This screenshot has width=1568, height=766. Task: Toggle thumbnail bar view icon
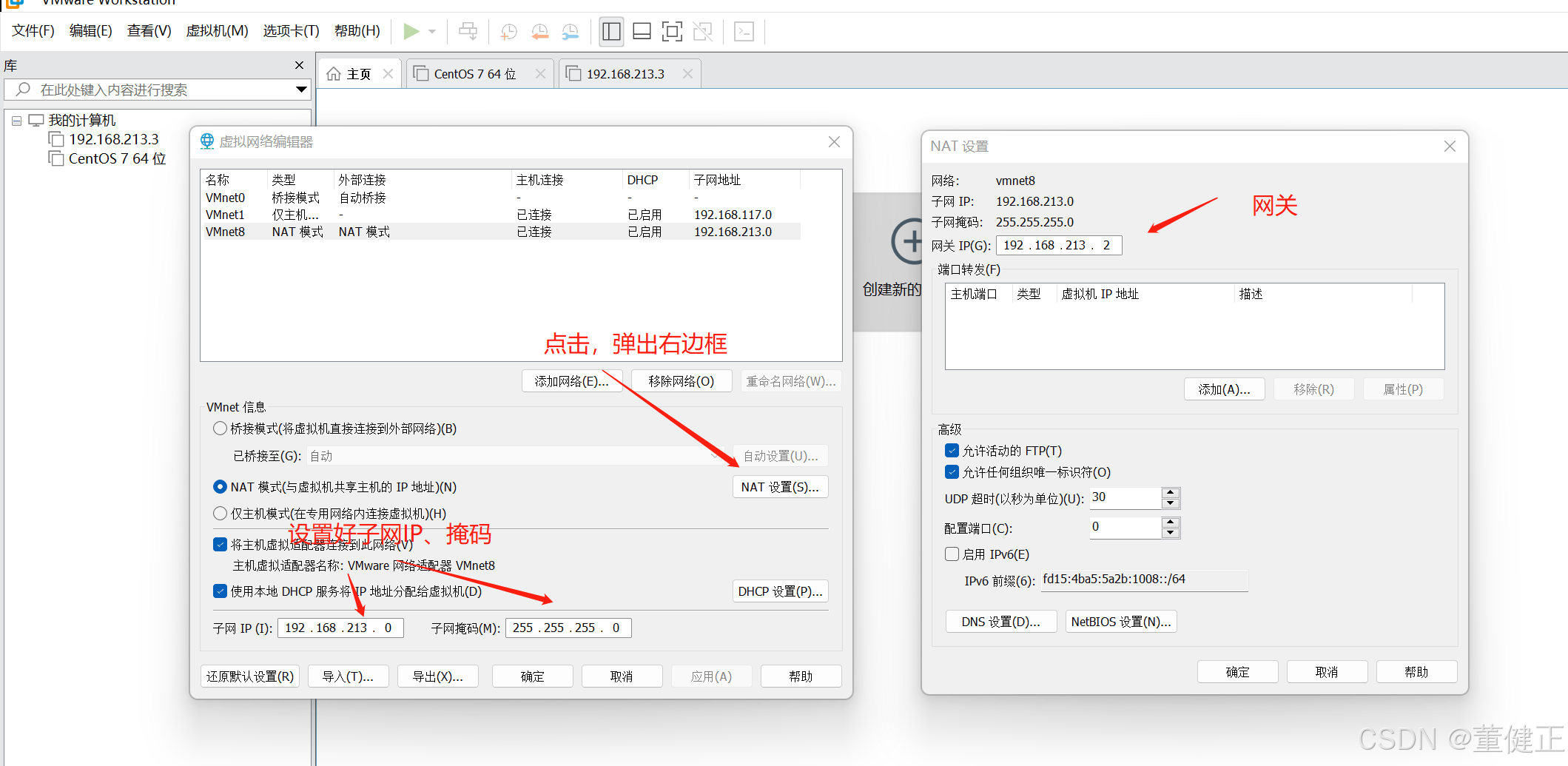tap(642, 31)
